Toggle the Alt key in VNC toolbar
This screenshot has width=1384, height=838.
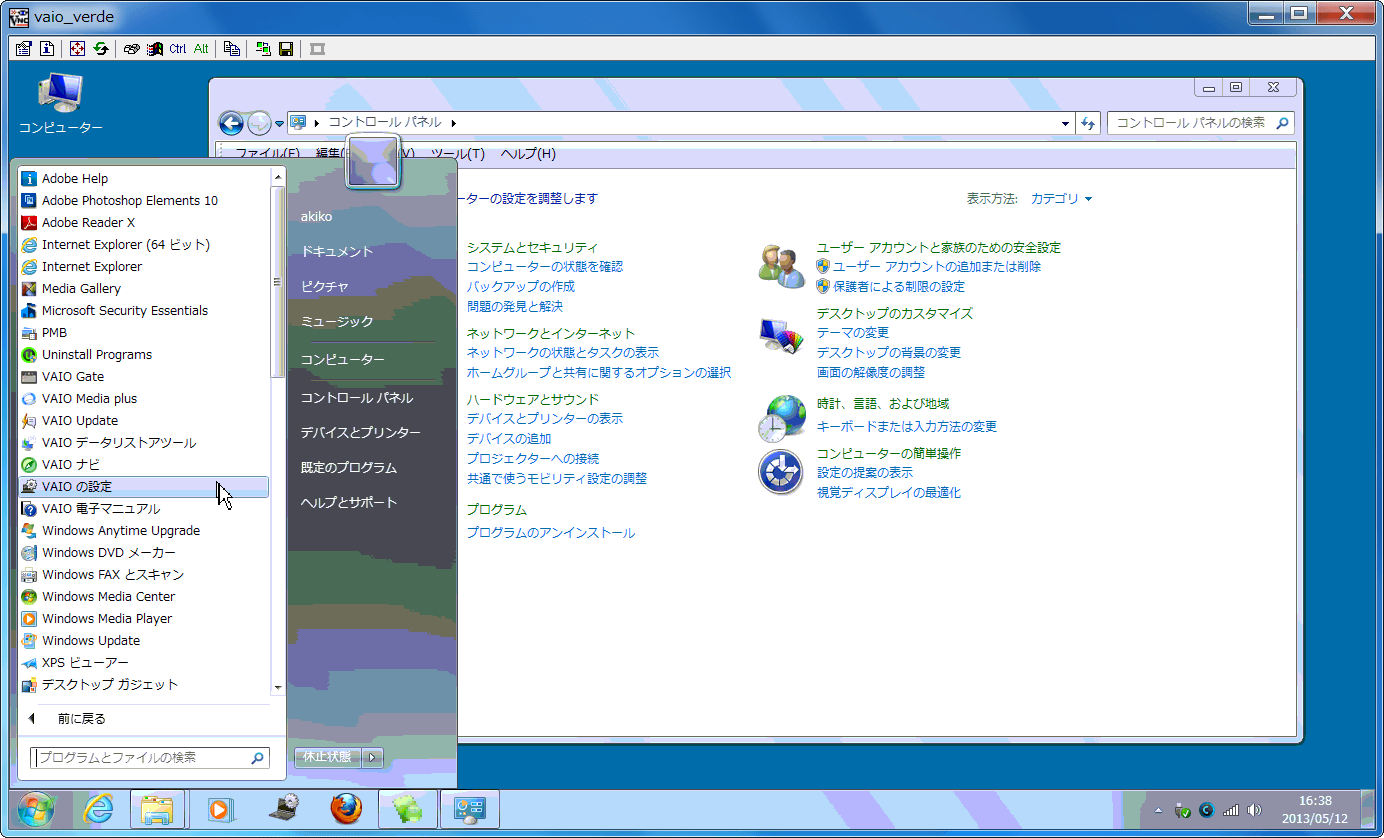(x=201, y=48)
